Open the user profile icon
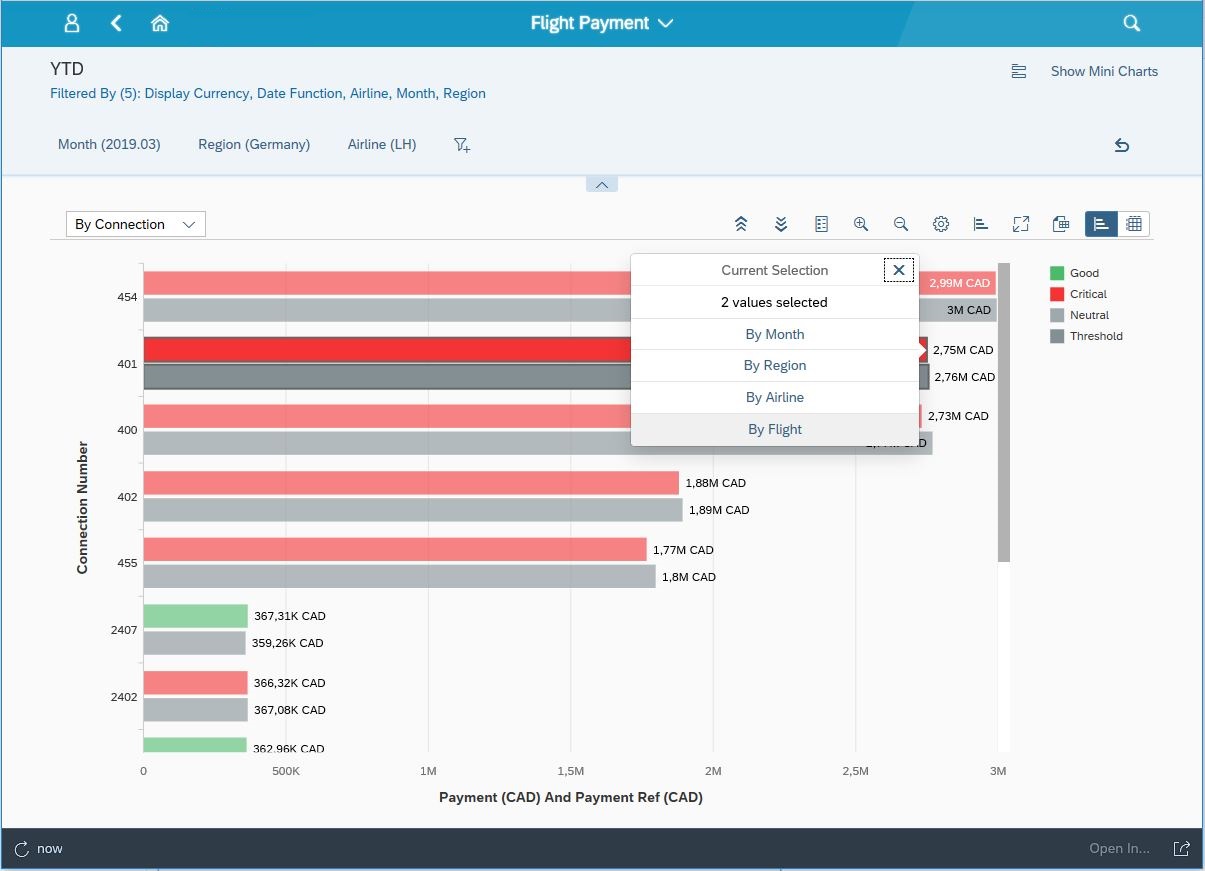Screen dimensions: 1205x871 [71, 22]
